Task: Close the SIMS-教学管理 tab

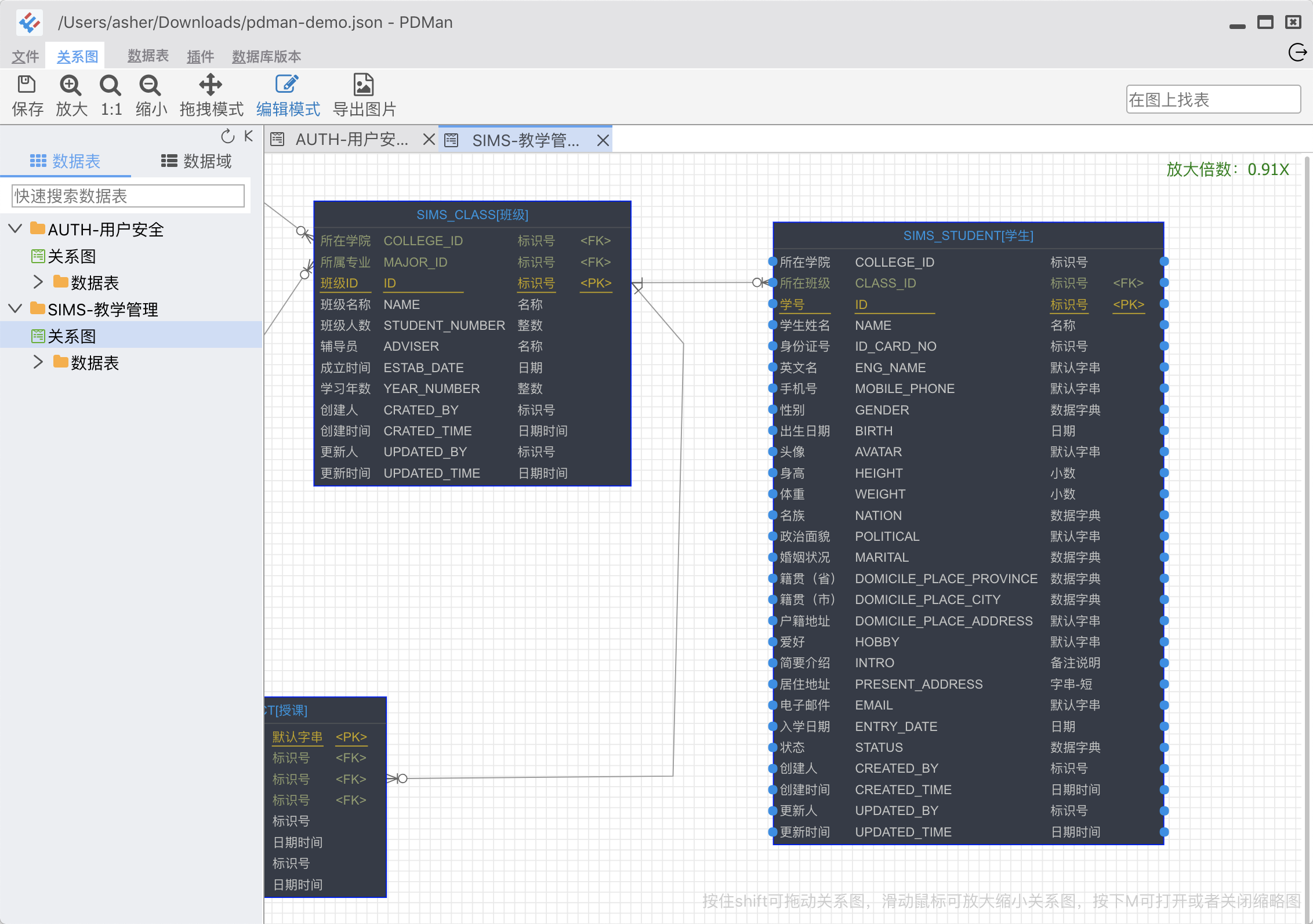Action: click(x=603, y=140)
